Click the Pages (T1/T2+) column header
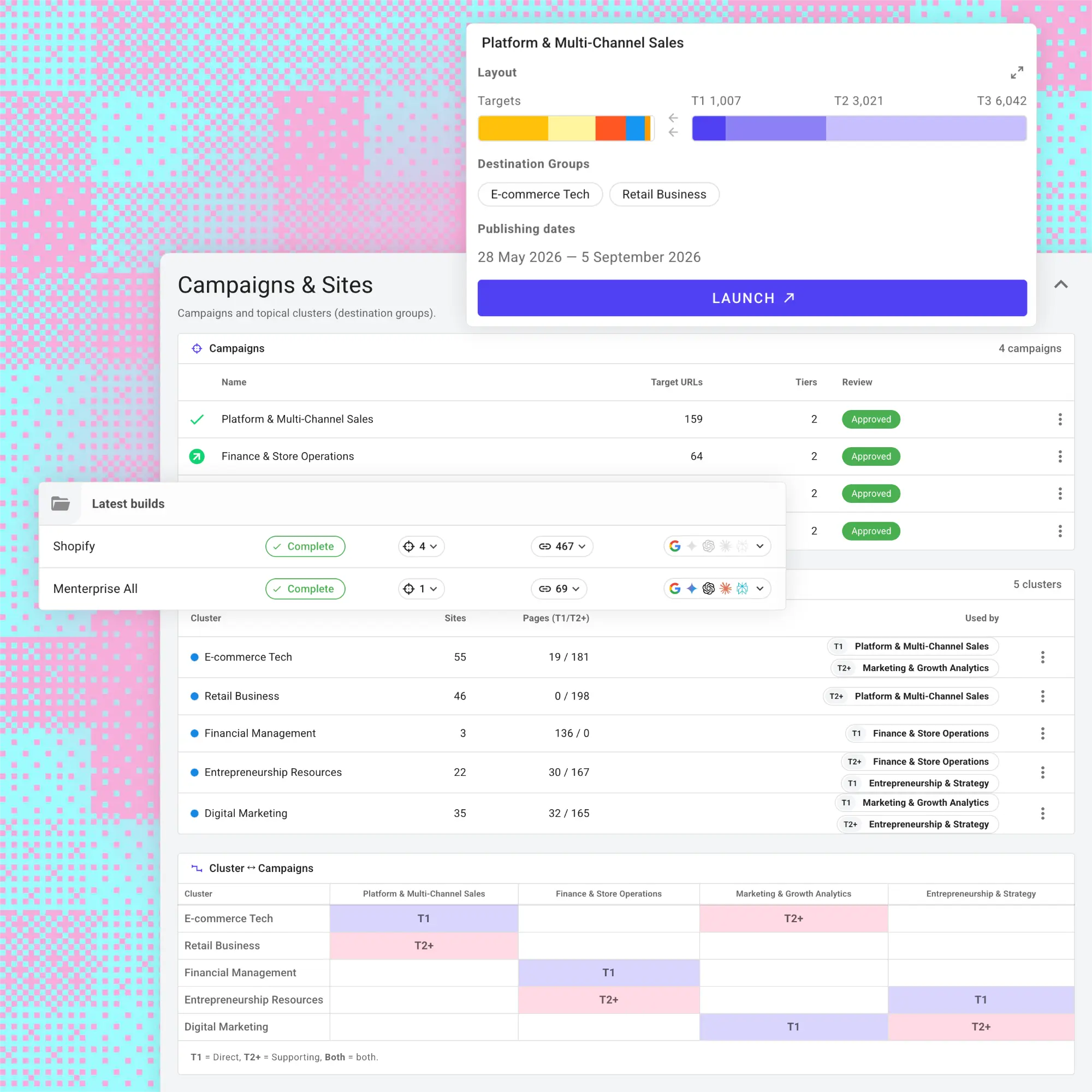This screenshot has height=1092, width=1092. pos(556,618)
